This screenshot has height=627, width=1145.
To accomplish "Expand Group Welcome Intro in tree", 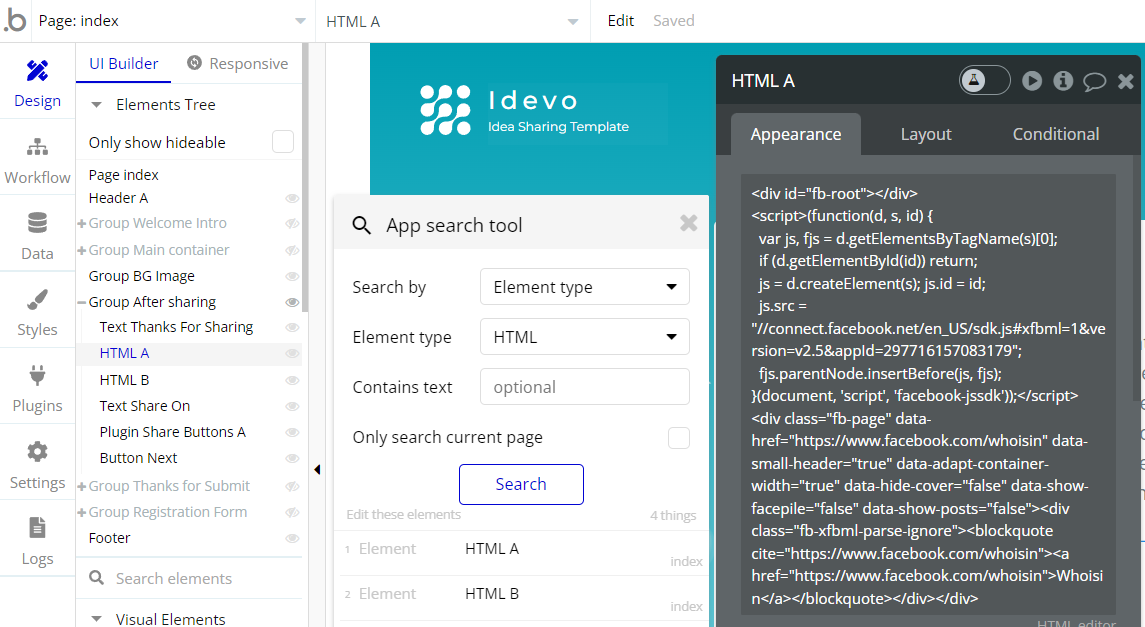I will click(82, 223).
